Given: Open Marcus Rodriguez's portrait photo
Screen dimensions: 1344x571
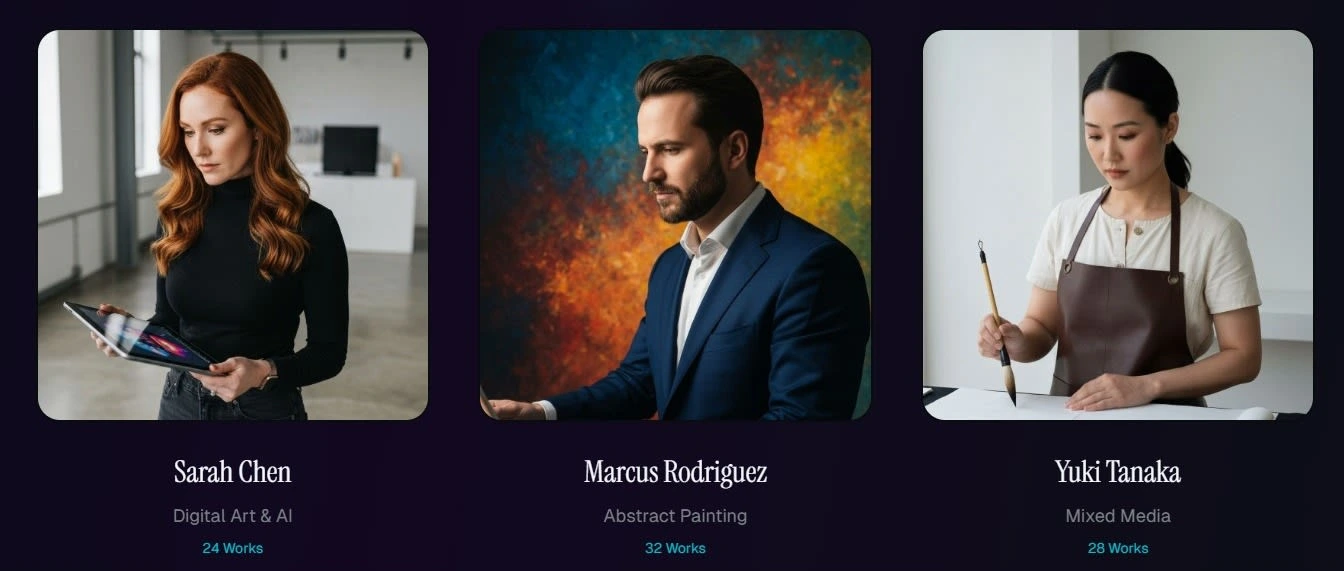Looking at the screenshot, I should [675, 225].
